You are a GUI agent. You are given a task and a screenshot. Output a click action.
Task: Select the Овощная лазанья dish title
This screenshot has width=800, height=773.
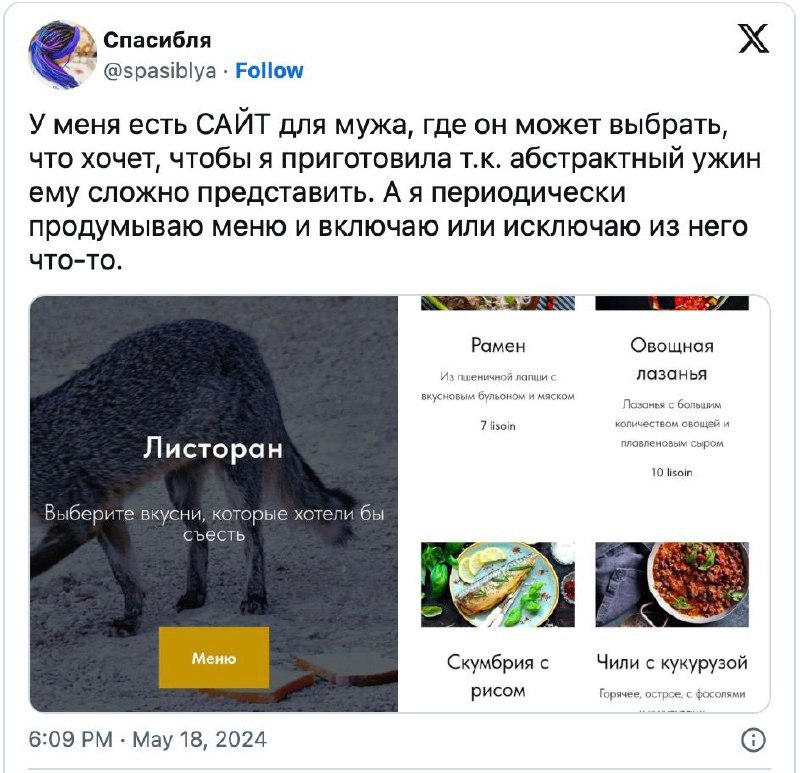coord(671,359)
